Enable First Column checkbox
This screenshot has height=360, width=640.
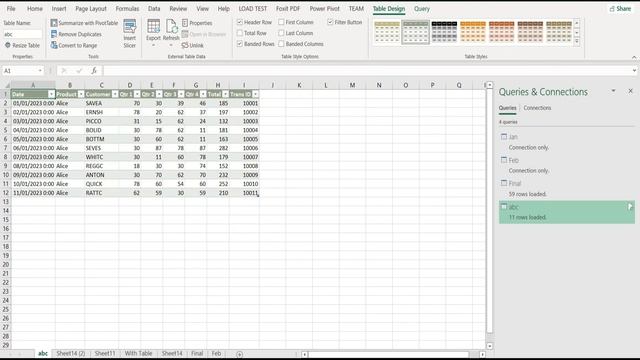click(281, 22)
